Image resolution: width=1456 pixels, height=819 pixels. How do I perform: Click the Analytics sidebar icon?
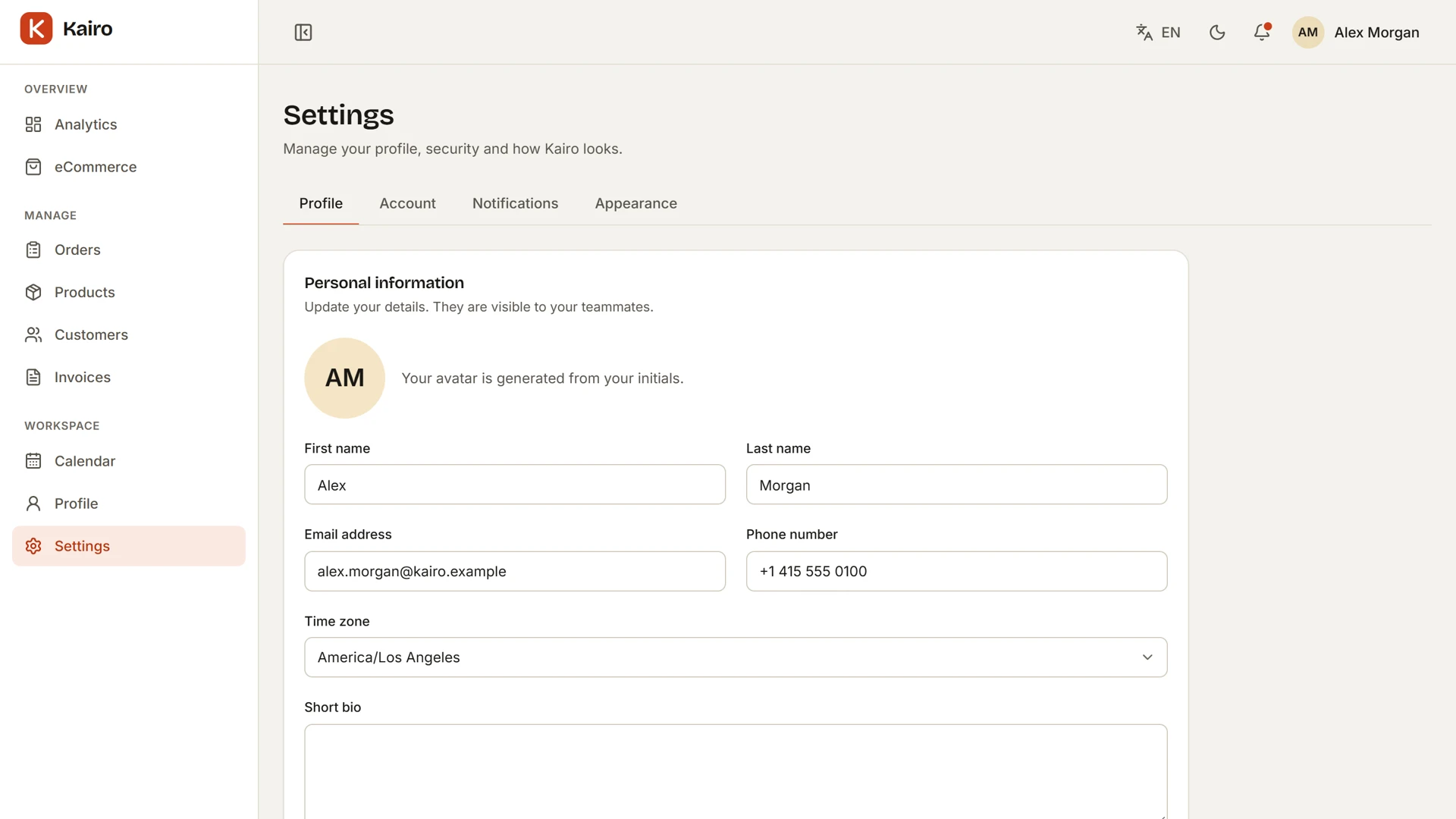pos(33,124)
